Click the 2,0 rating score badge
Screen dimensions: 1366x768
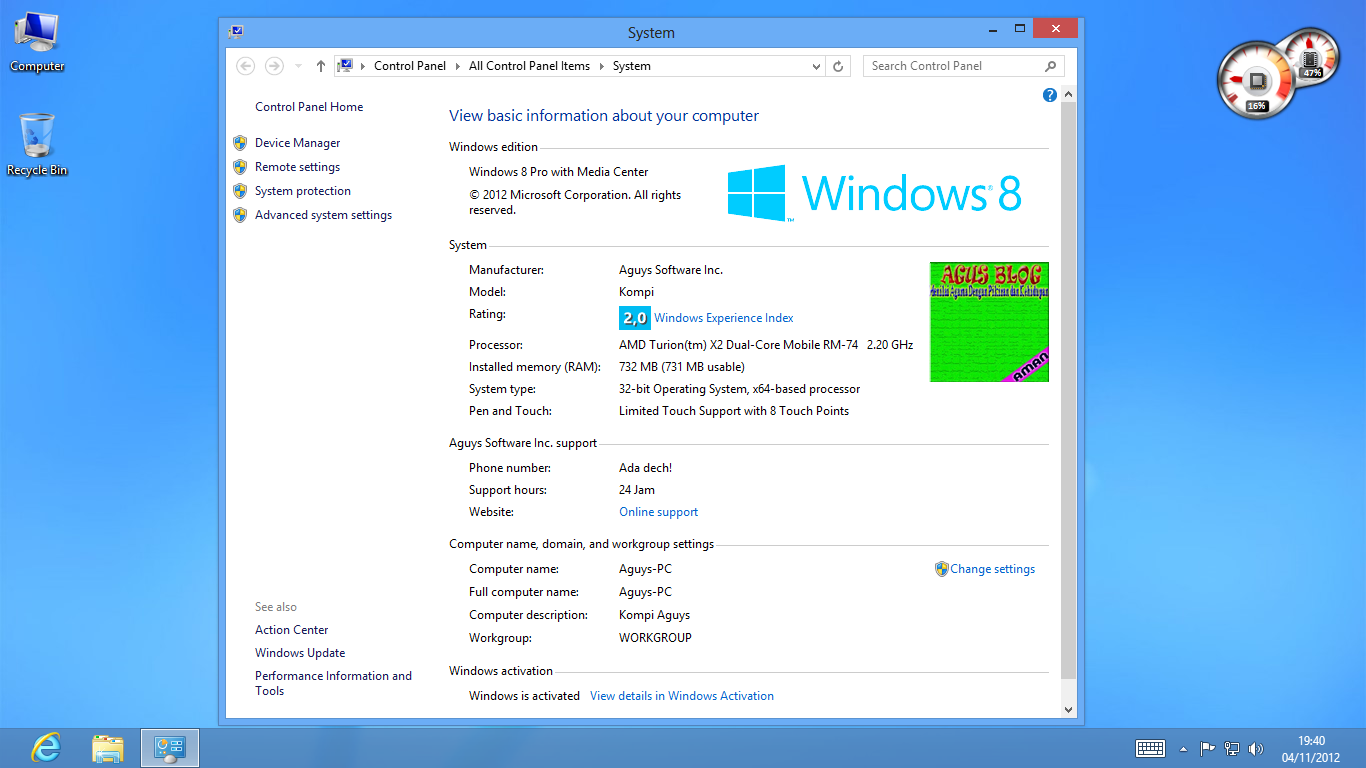[x=635, y=318]
